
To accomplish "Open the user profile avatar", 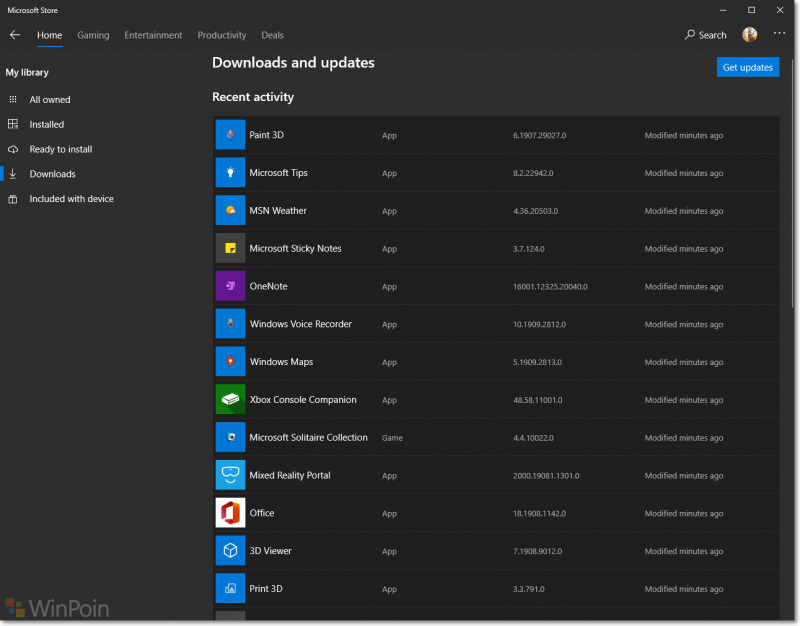I will click(x=749, y=35).
